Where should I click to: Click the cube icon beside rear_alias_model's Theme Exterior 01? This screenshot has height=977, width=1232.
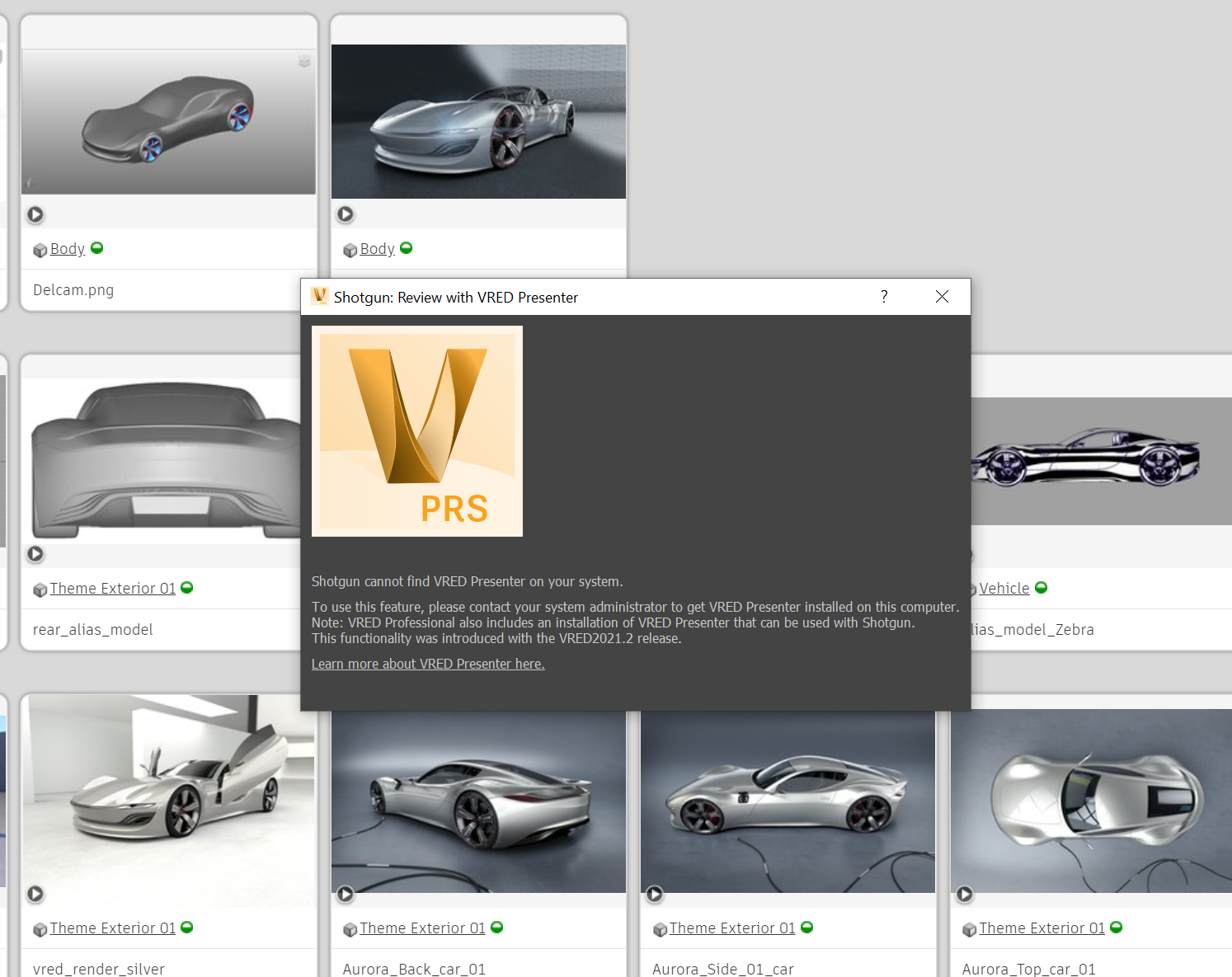[x=40, y=589]
